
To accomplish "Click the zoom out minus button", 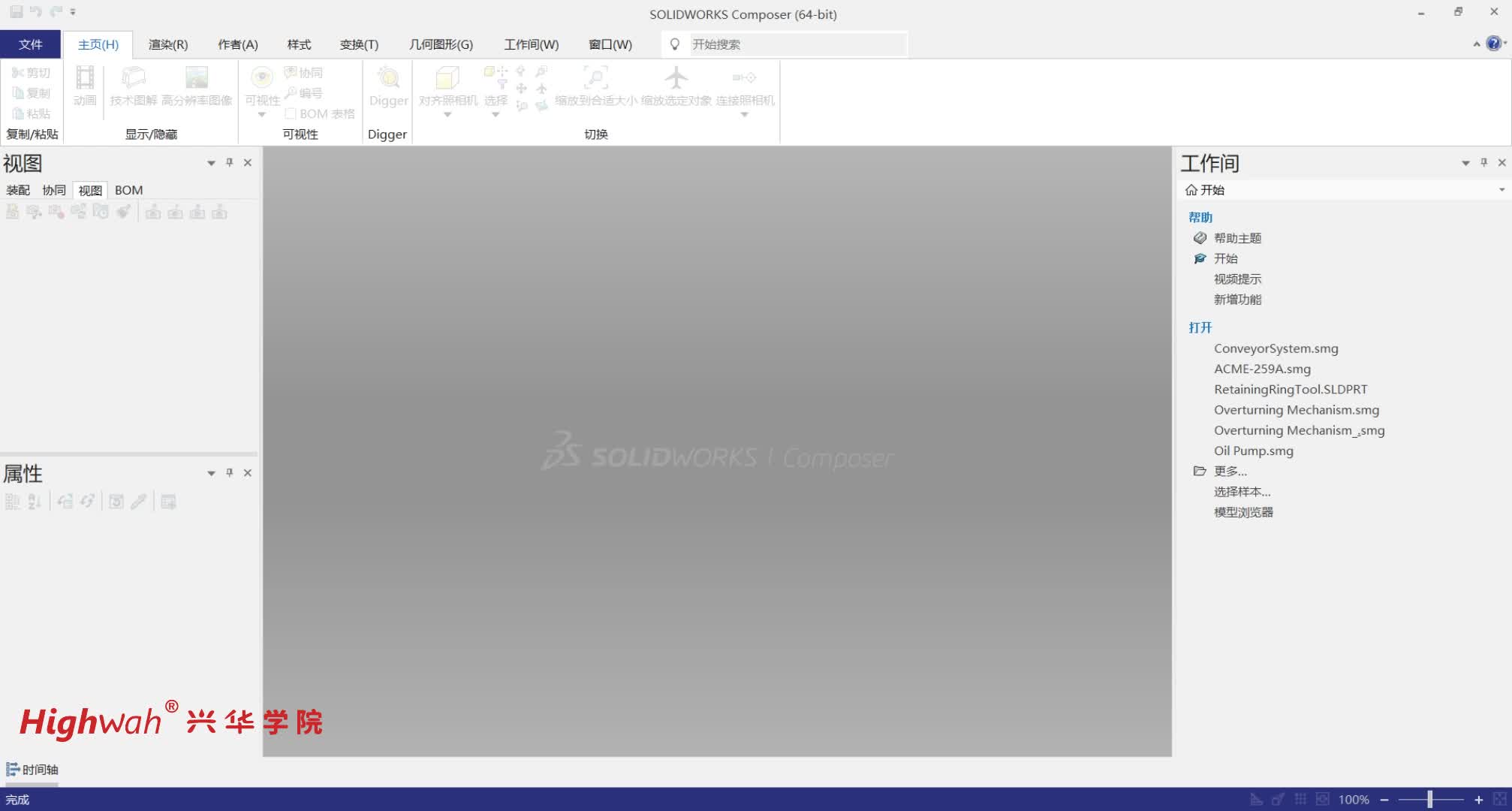I will pyautogui.click(x=1384, y=800).
